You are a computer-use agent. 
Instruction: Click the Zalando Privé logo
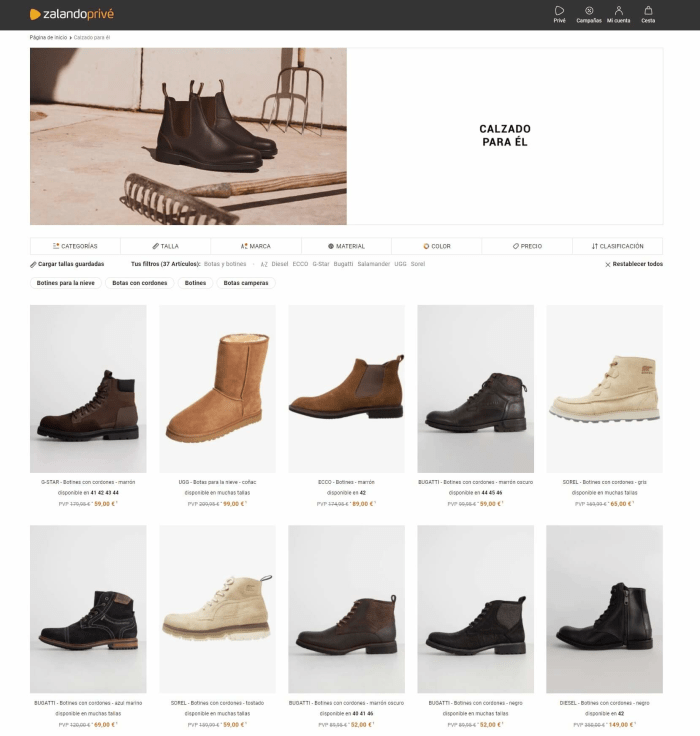click(72, 15)
